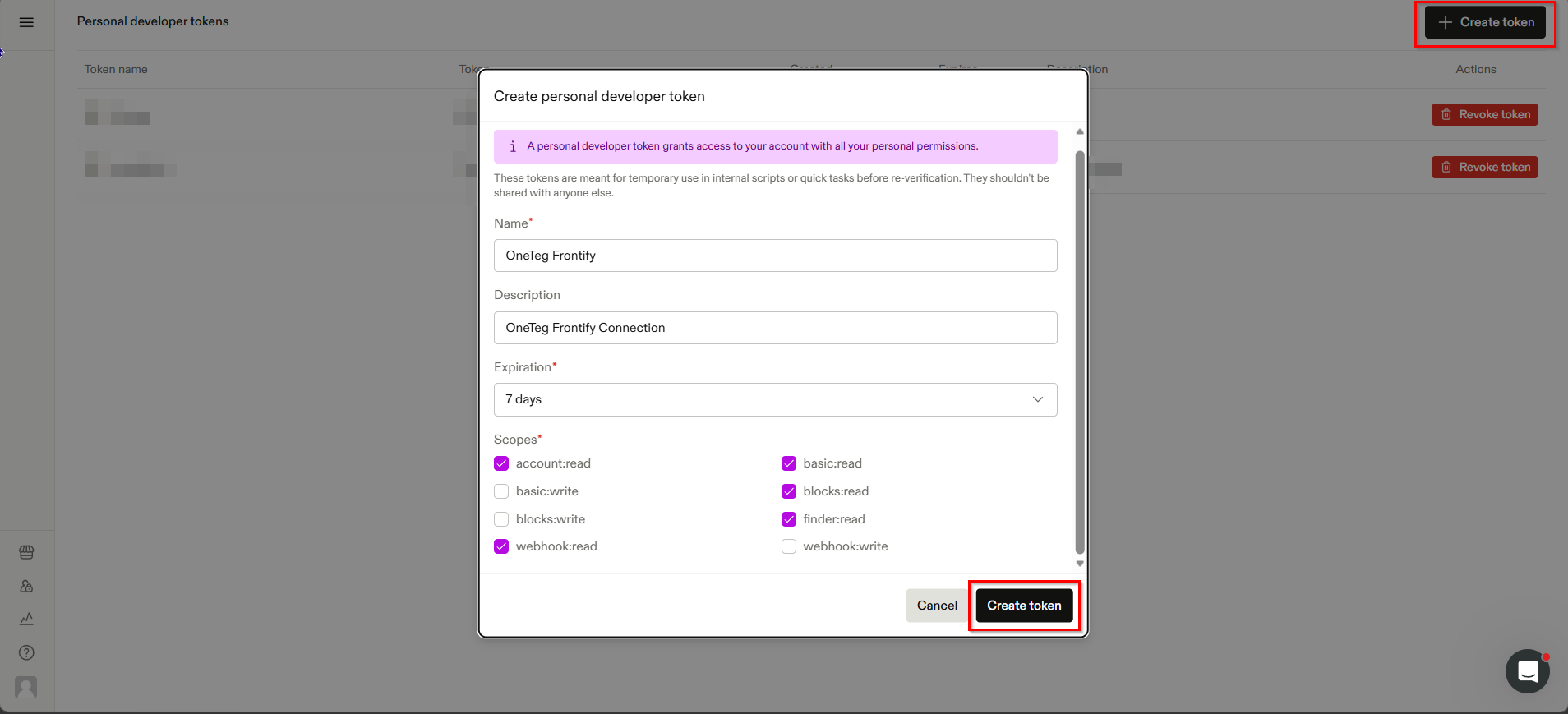This screenshot has width=1568, height=714.
Task: Open the help question mark icon
Action: point(26,653)
